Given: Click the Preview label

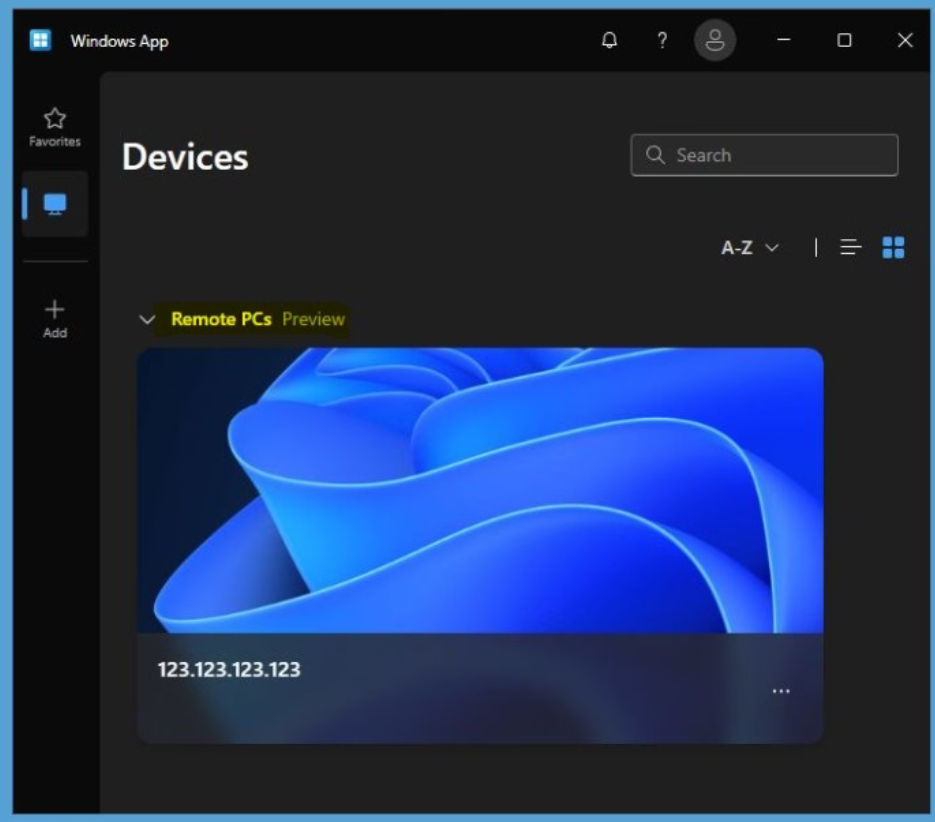Looking at the screenshot, I should [314, 319].
